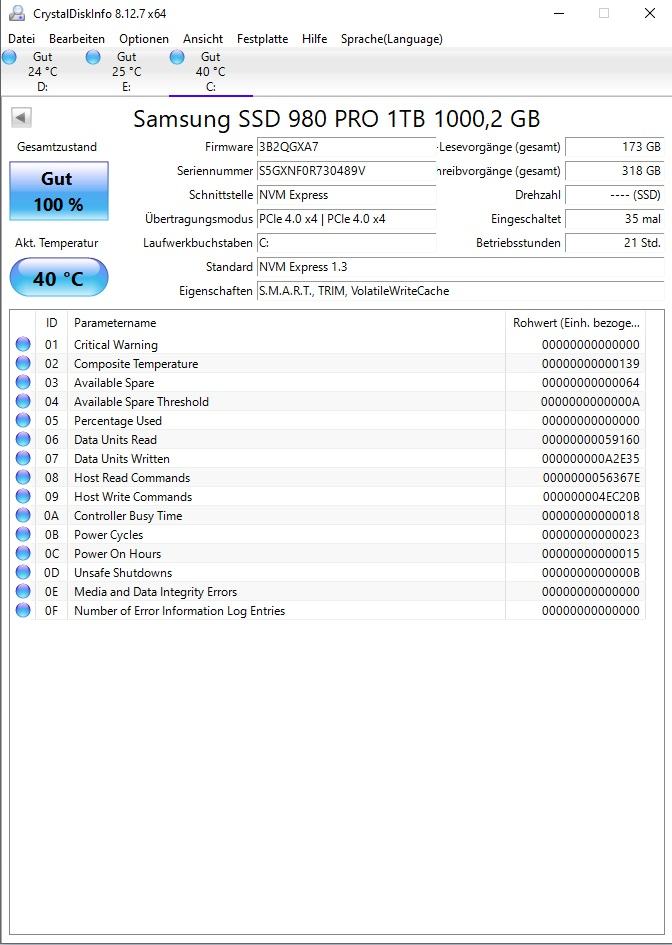The height and width of the screenshot is (945, 672).
Task: Open the Sprache(Language) menu
Action: [392, 39]
